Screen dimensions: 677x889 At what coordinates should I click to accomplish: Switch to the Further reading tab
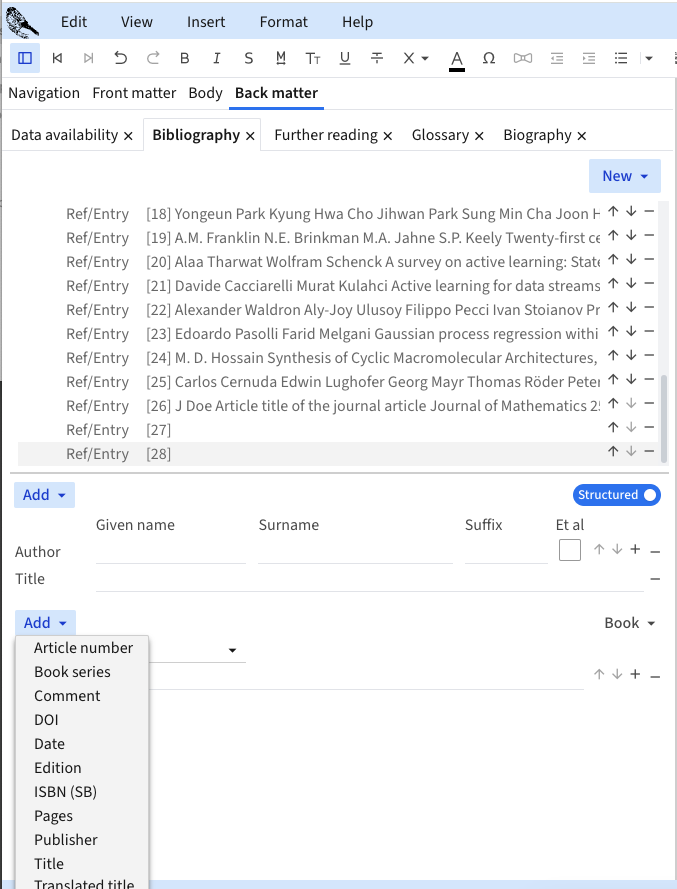325,135
